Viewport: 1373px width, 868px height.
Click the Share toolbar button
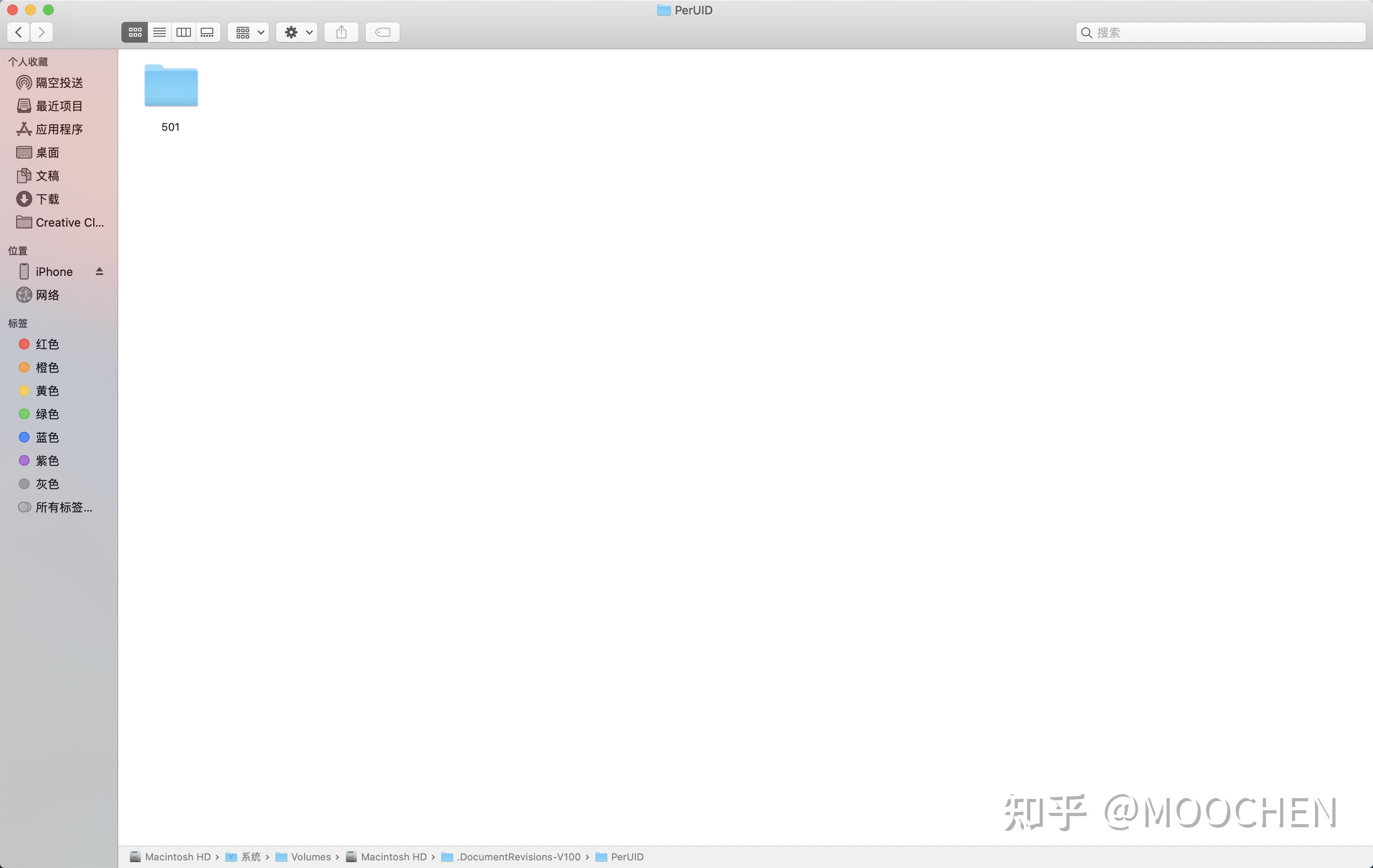(341, 33)
